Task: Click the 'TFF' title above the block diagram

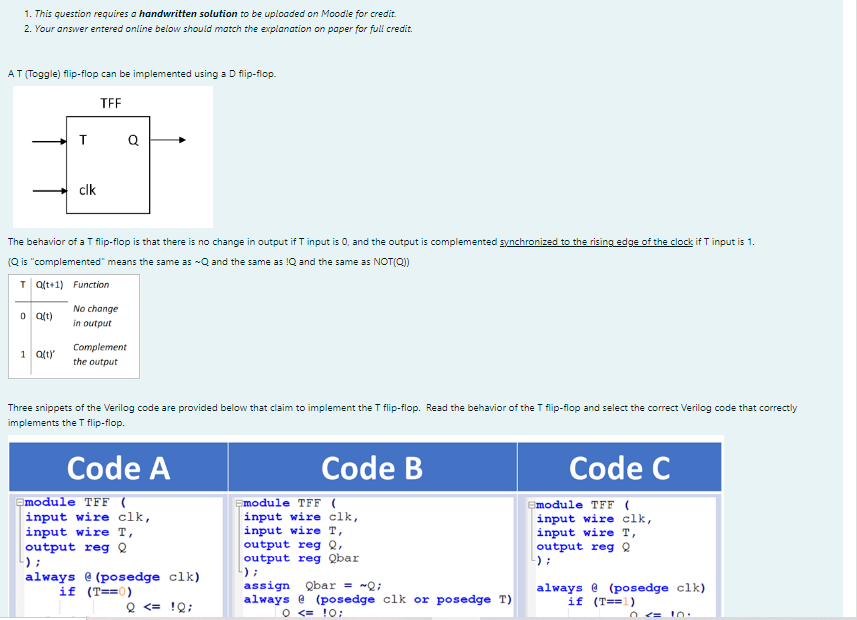Action: [110, 103]
